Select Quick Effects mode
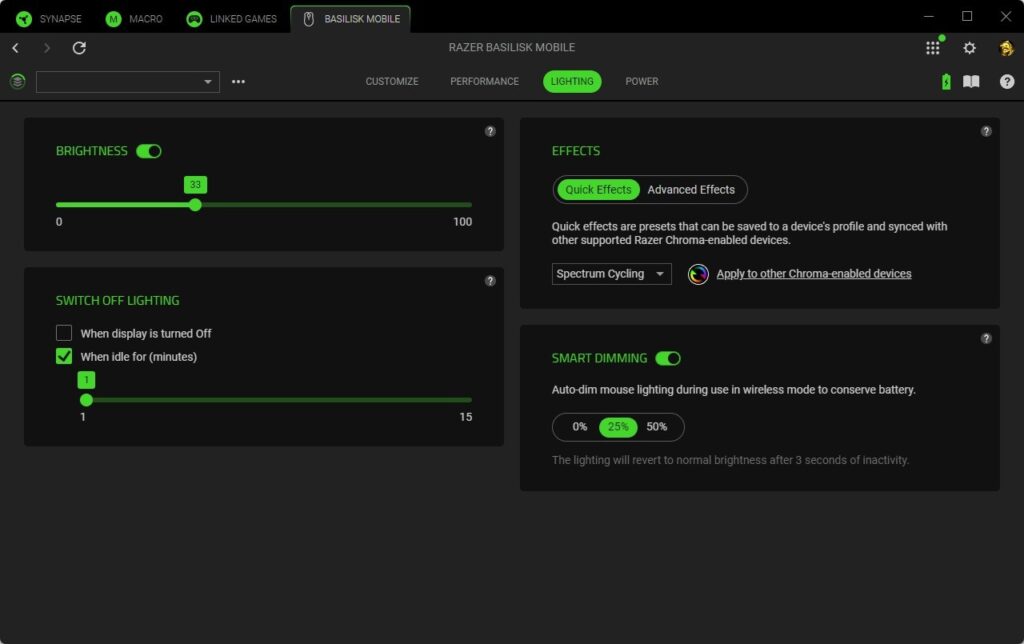The width and height of the screenshot is (1024, 644). [598, 189]
